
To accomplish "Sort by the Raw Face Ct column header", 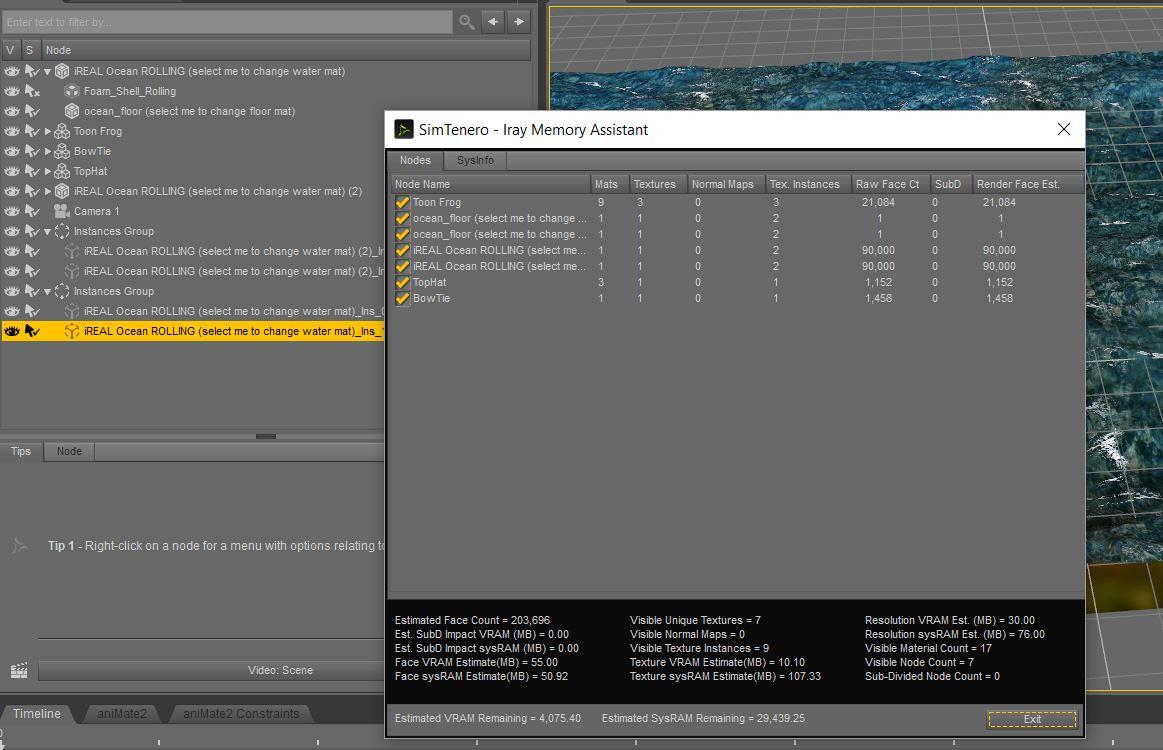I will [890, 184].
